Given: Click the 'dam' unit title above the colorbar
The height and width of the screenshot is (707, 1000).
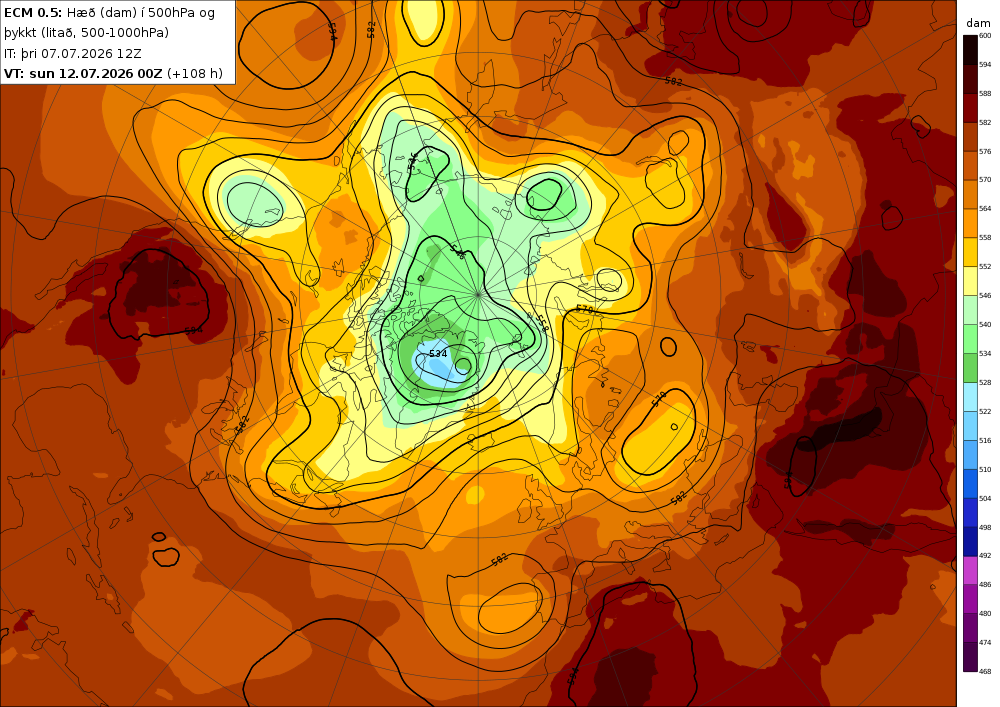Looking at the screenshot, I should click(x=978, y=23).
